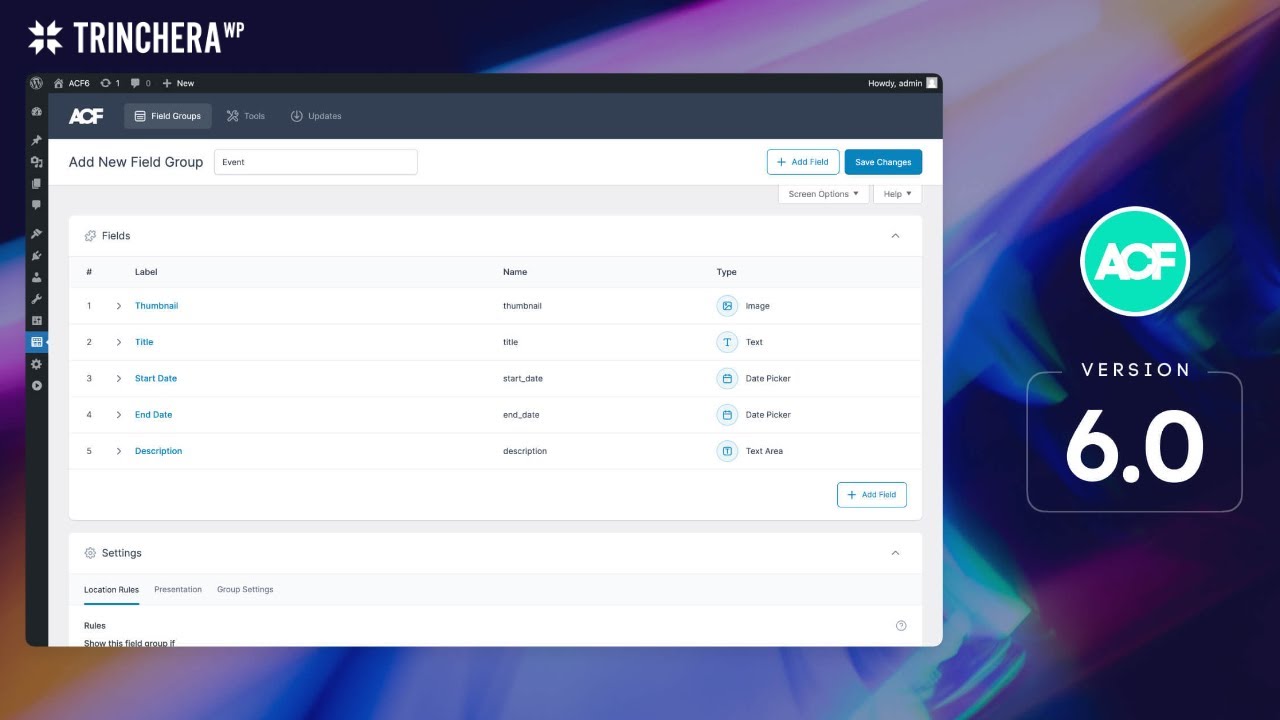Open Tools wrench icon in the sidebar
Screen dimensions: 1280x720
tap(37, 299)
